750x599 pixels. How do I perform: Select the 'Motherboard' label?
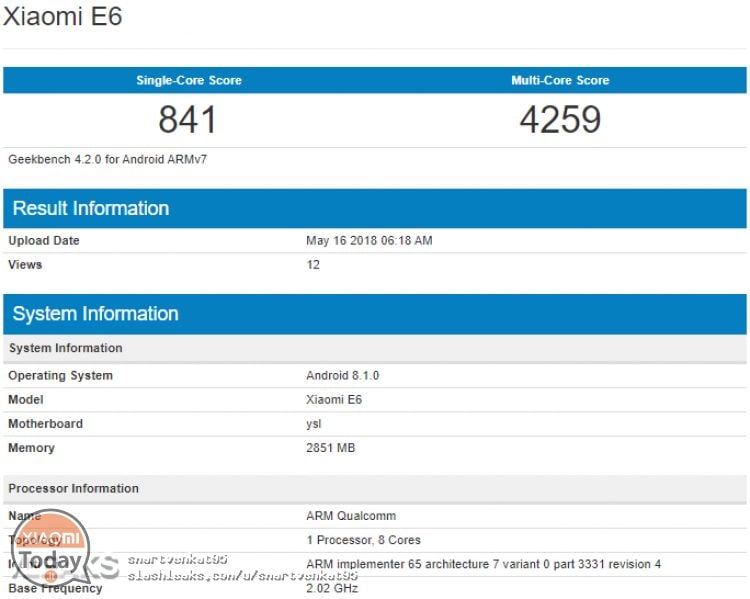45,424
